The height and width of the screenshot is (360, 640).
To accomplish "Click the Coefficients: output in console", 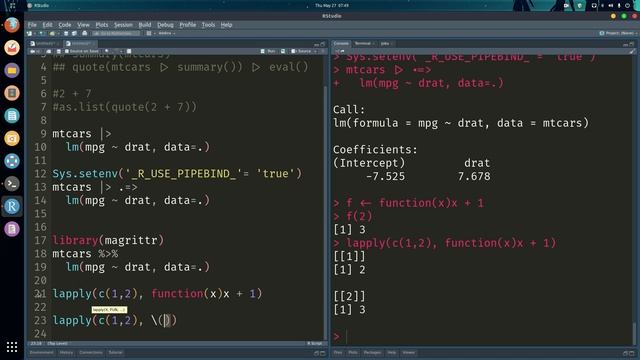I will [x=375, y=150].
